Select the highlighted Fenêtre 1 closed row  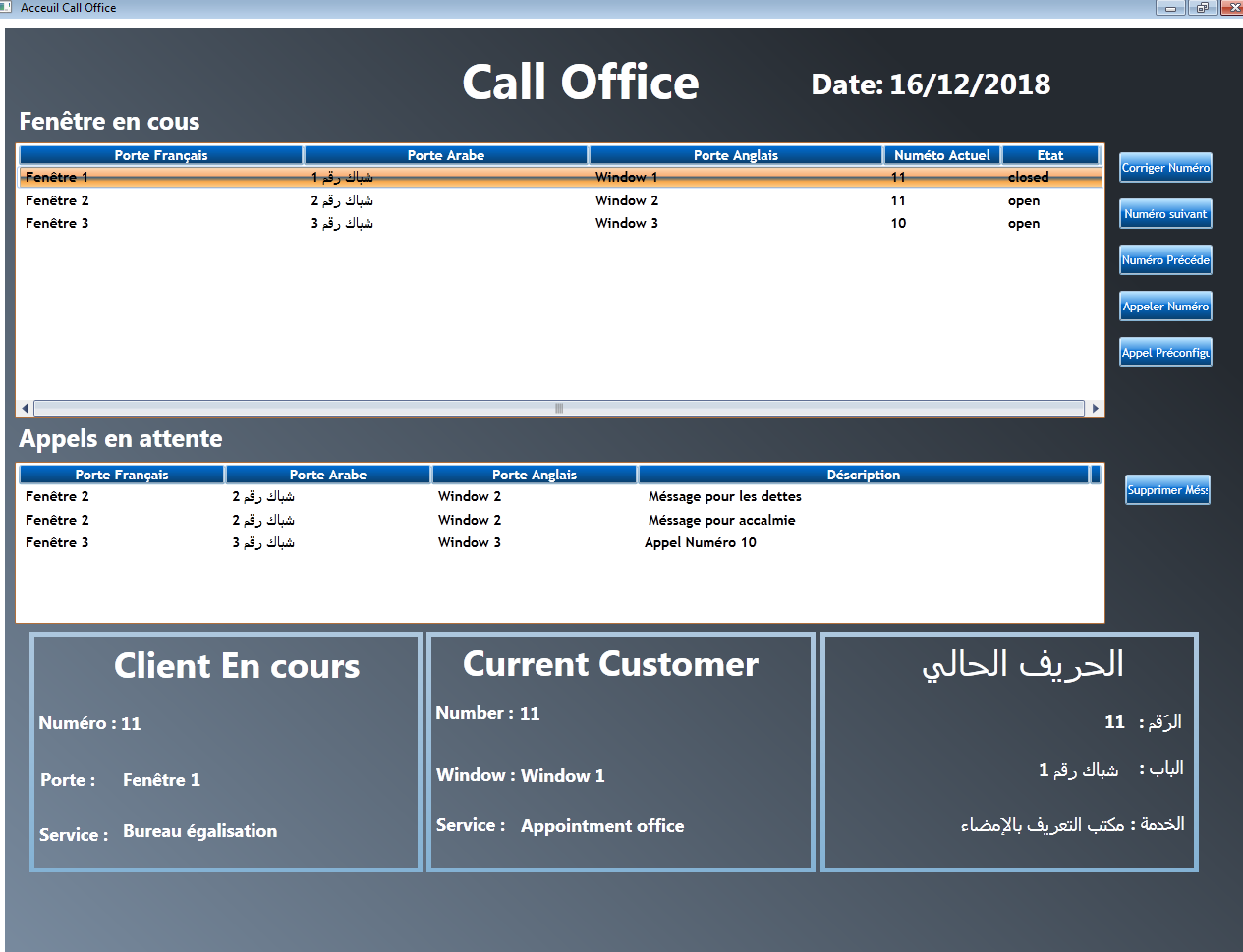560,177
